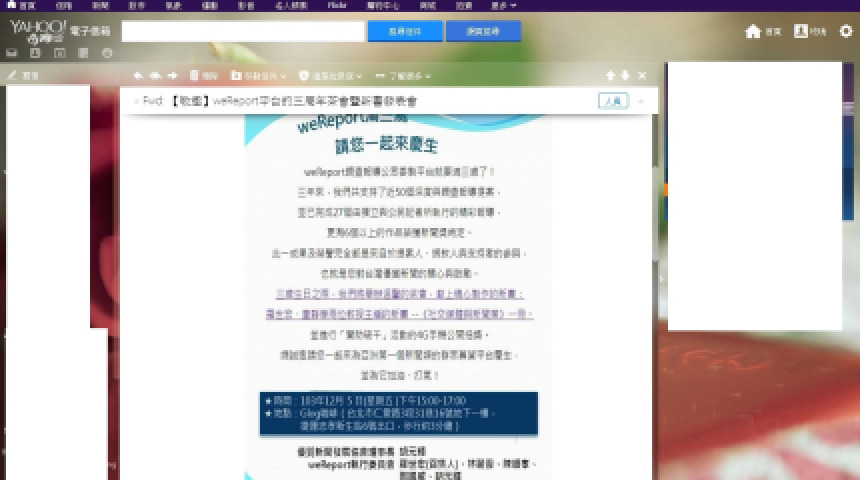Open the settings gear icon
Screen dimensions: 860x480
tap(846, 31)
